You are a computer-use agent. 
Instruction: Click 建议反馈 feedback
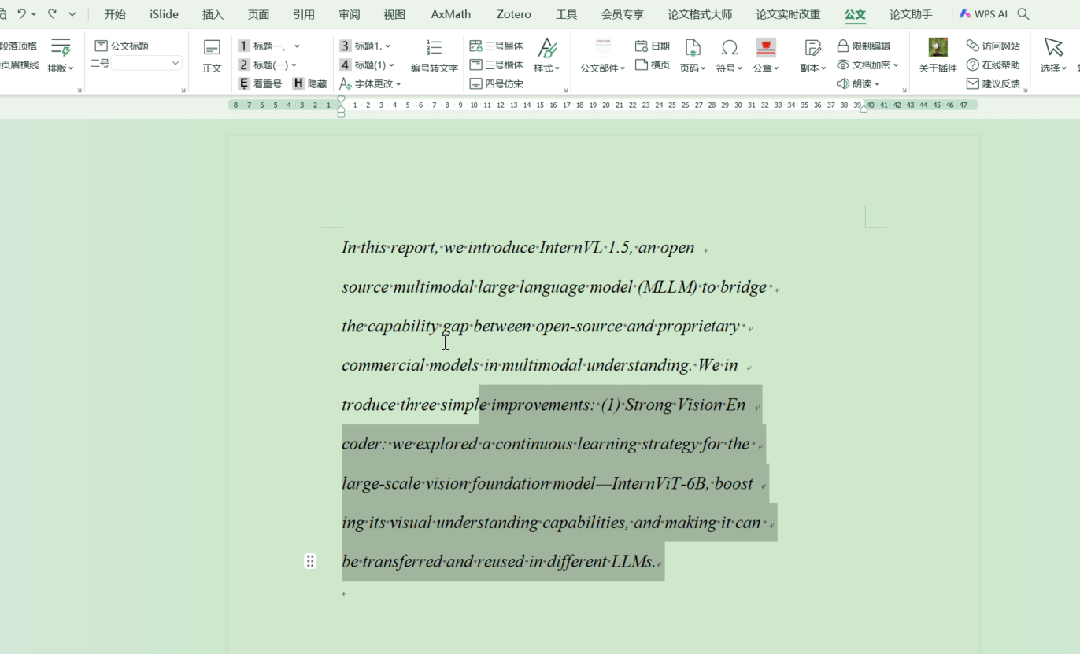click(x=993, y=83)
